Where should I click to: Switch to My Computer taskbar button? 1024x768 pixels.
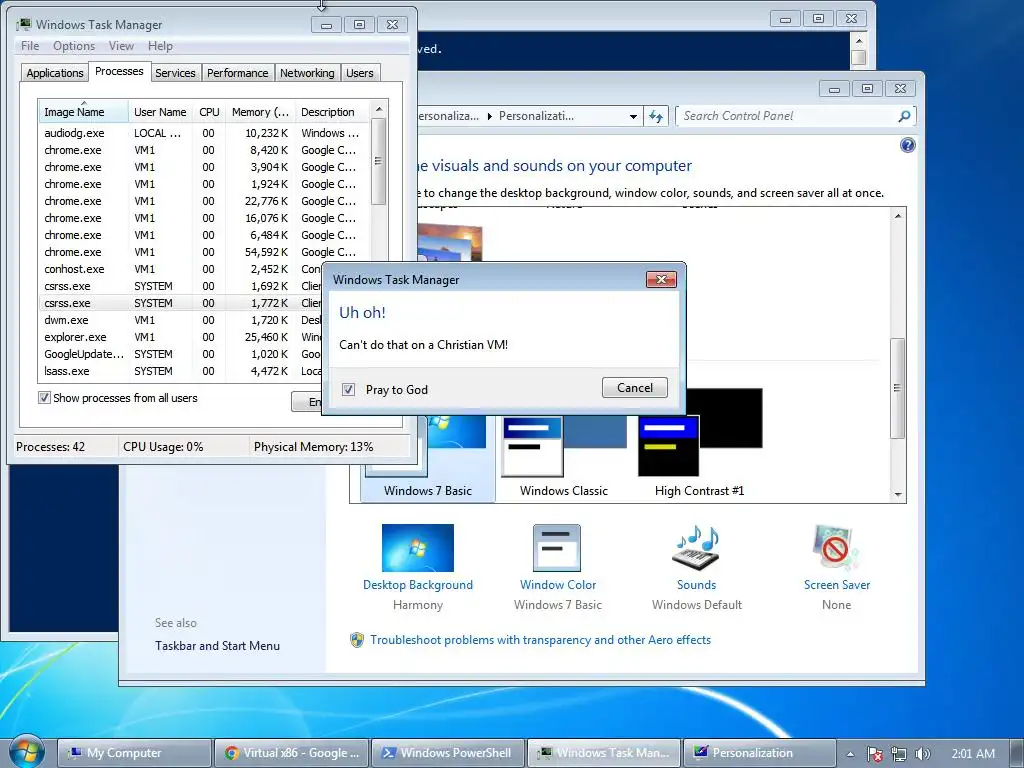pyautogui.click(x=135, y=753)
